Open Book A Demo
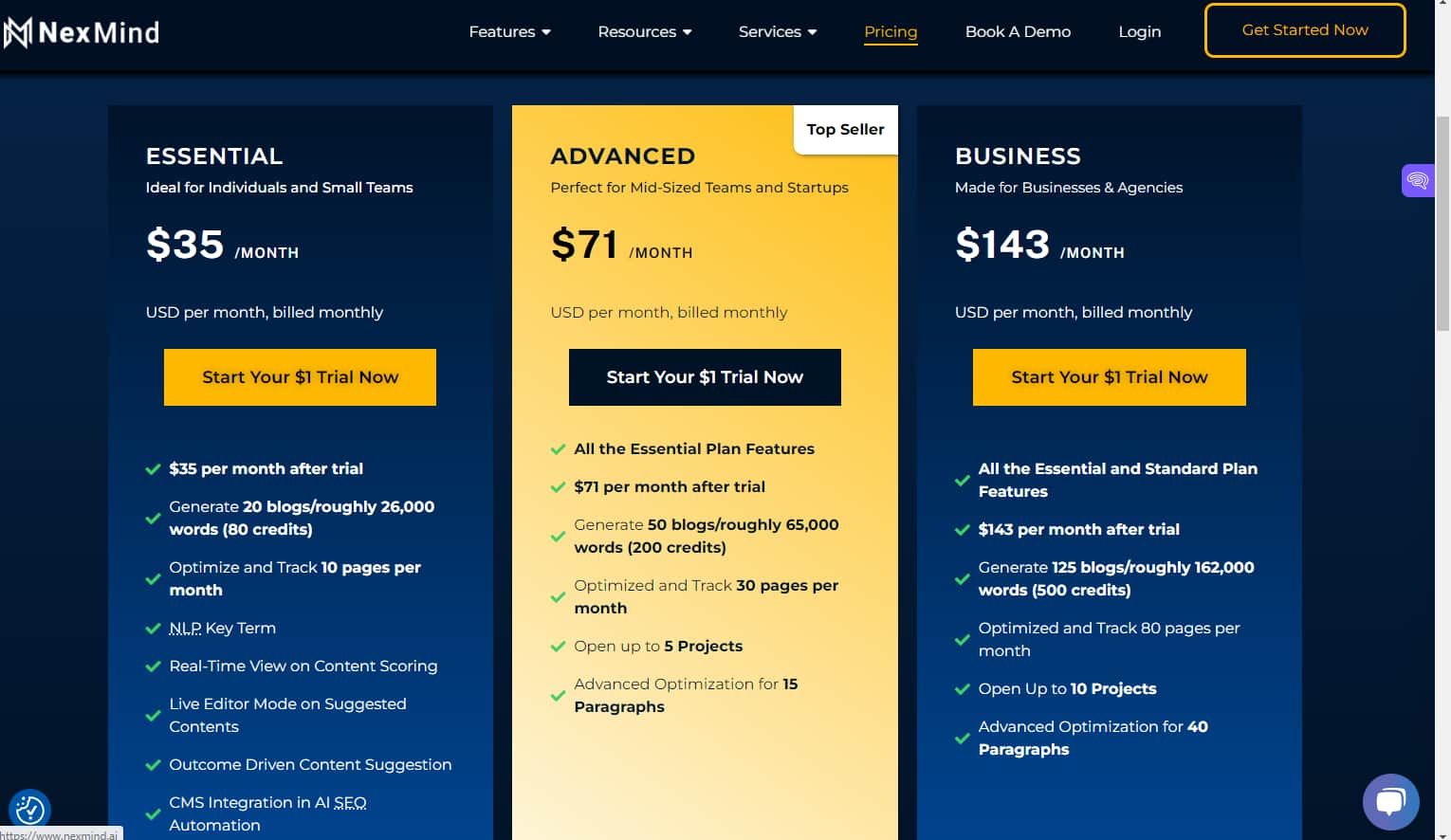This screenshot has height=840, width=1451. coord(1018,31)
